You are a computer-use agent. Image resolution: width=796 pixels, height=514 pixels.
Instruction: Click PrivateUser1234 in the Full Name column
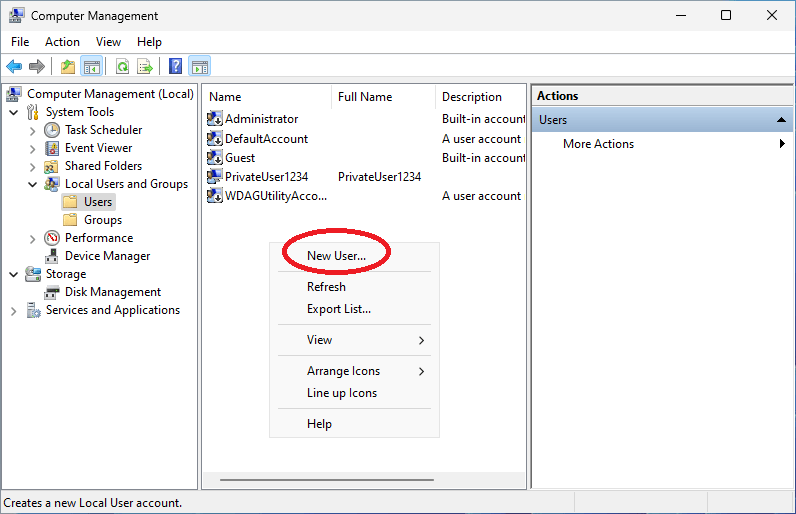tap(379, 177)
